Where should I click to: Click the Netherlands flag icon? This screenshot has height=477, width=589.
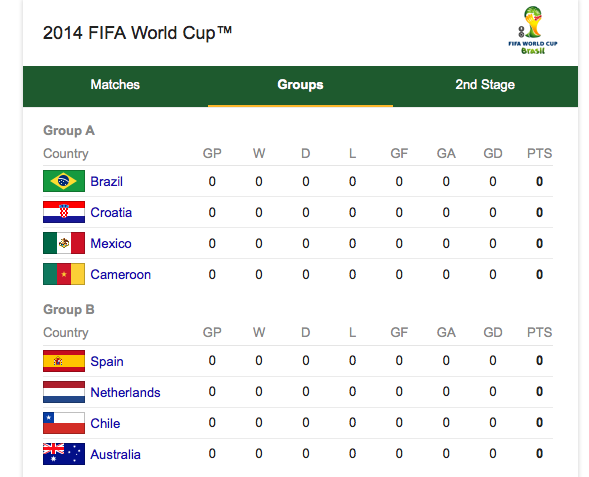[64, 392]
